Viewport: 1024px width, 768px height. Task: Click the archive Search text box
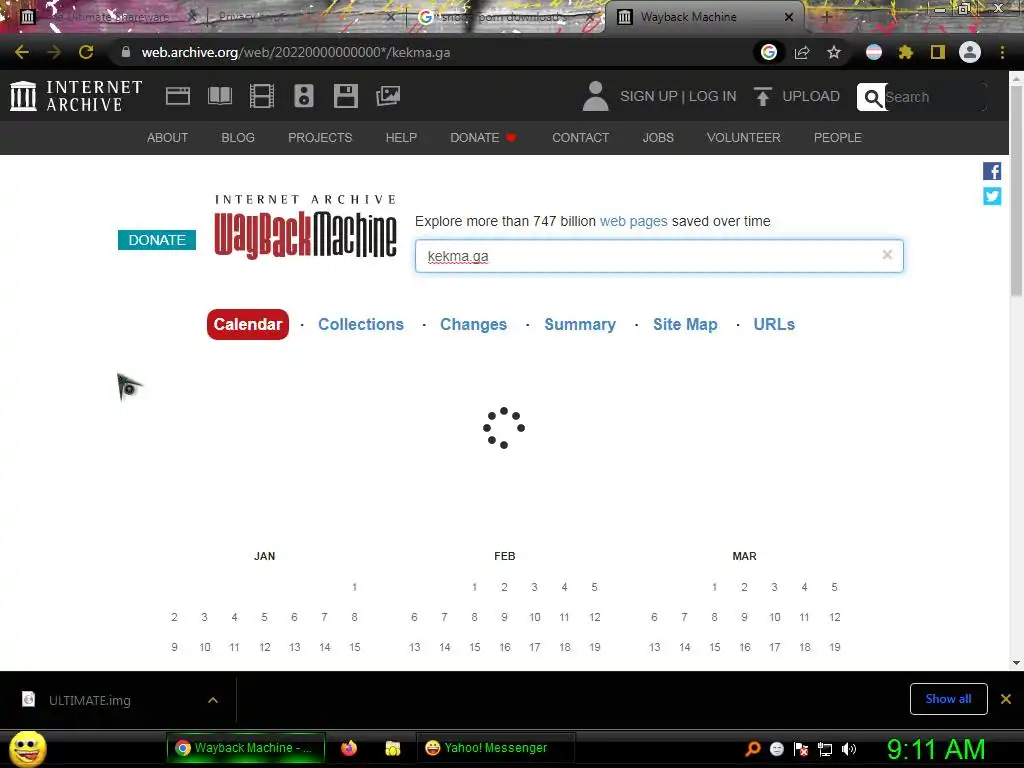[x=935, y=97]
